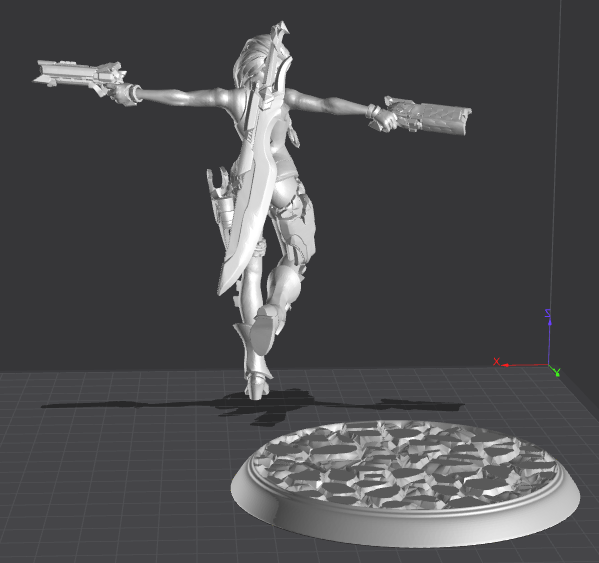Click the cobblestone texture on top of base
The image size is (599, 563).
pos(406,464)
